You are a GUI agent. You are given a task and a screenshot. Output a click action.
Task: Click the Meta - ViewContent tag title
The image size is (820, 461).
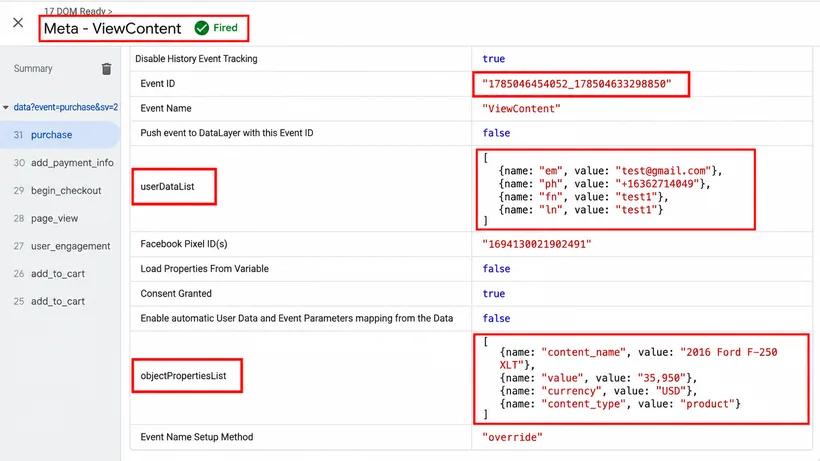click(x=112, y=28)
